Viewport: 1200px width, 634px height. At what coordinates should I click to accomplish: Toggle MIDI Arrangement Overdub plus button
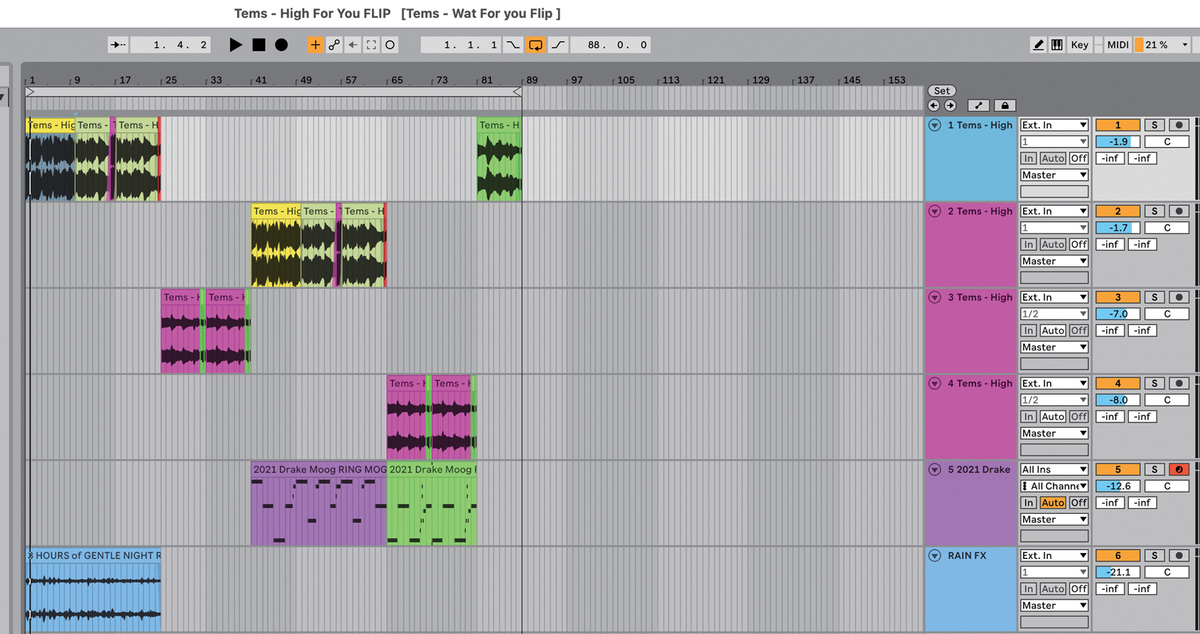pyautogui.click(x=315, y=45)
